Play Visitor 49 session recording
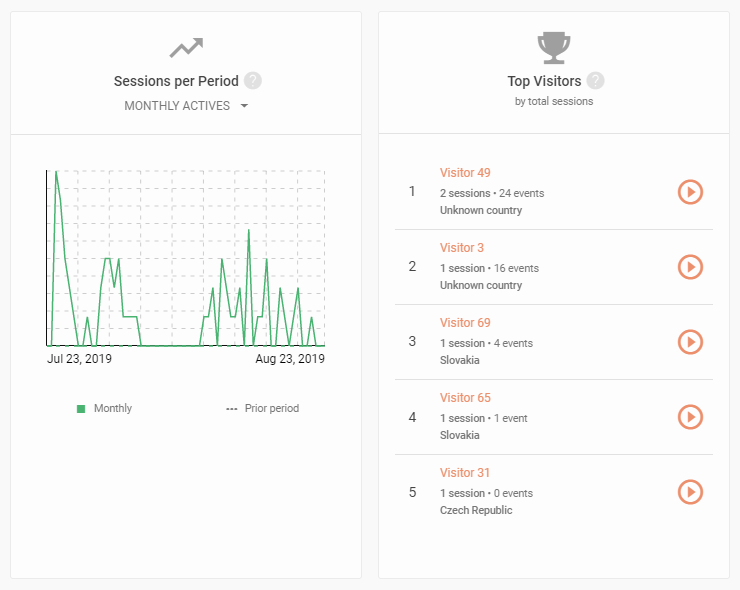 (690, 192)
